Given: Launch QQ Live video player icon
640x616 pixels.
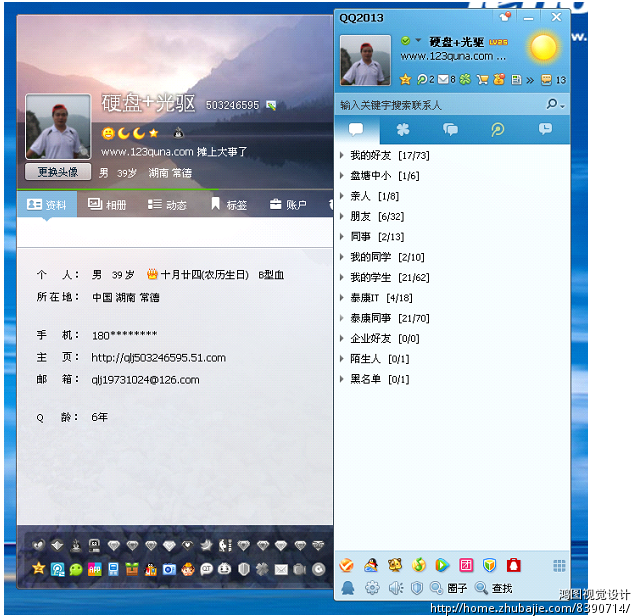Looking at the screenshot, I should [x=442, y=565].
